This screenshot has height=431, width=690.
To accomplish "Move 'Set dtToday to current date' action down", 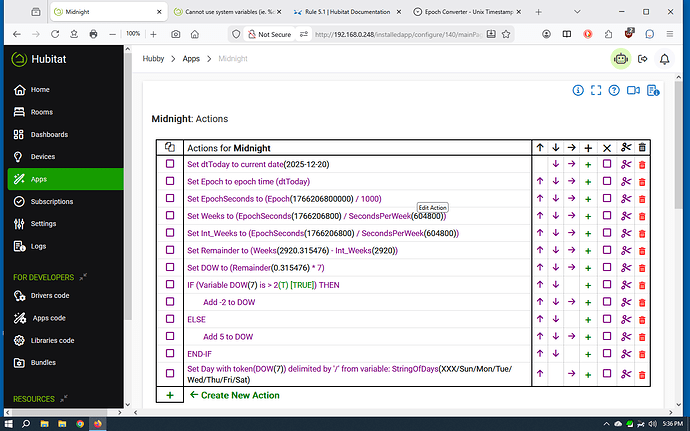I will [555, 164].
